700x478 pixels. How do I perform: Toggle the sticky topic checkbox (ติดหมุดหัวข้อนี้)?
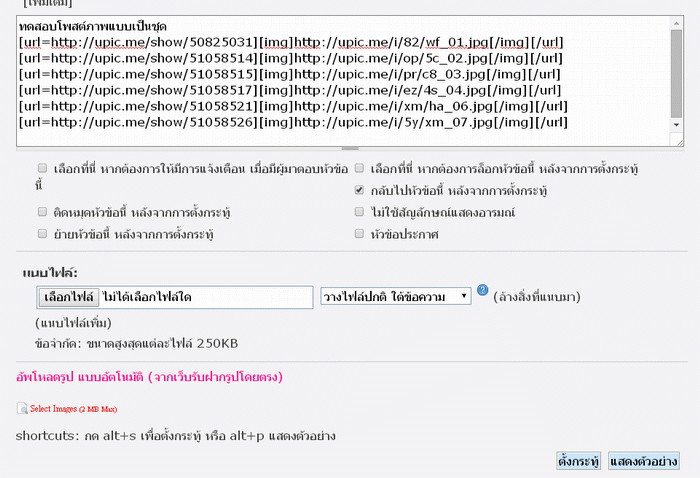[42, 212]
